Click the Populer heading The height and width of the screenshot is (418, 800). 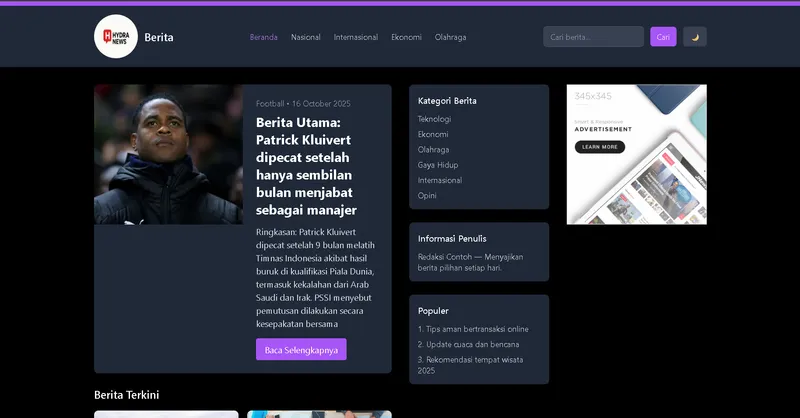click(x=433, y=311)
